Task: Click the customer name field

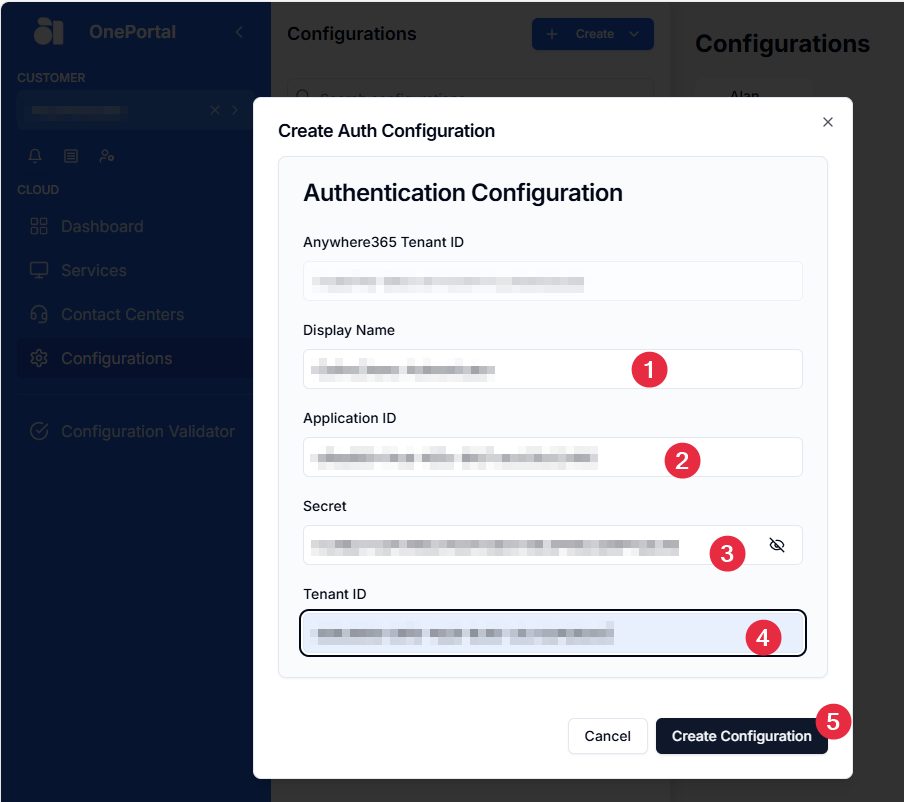Action: (135, 110)
